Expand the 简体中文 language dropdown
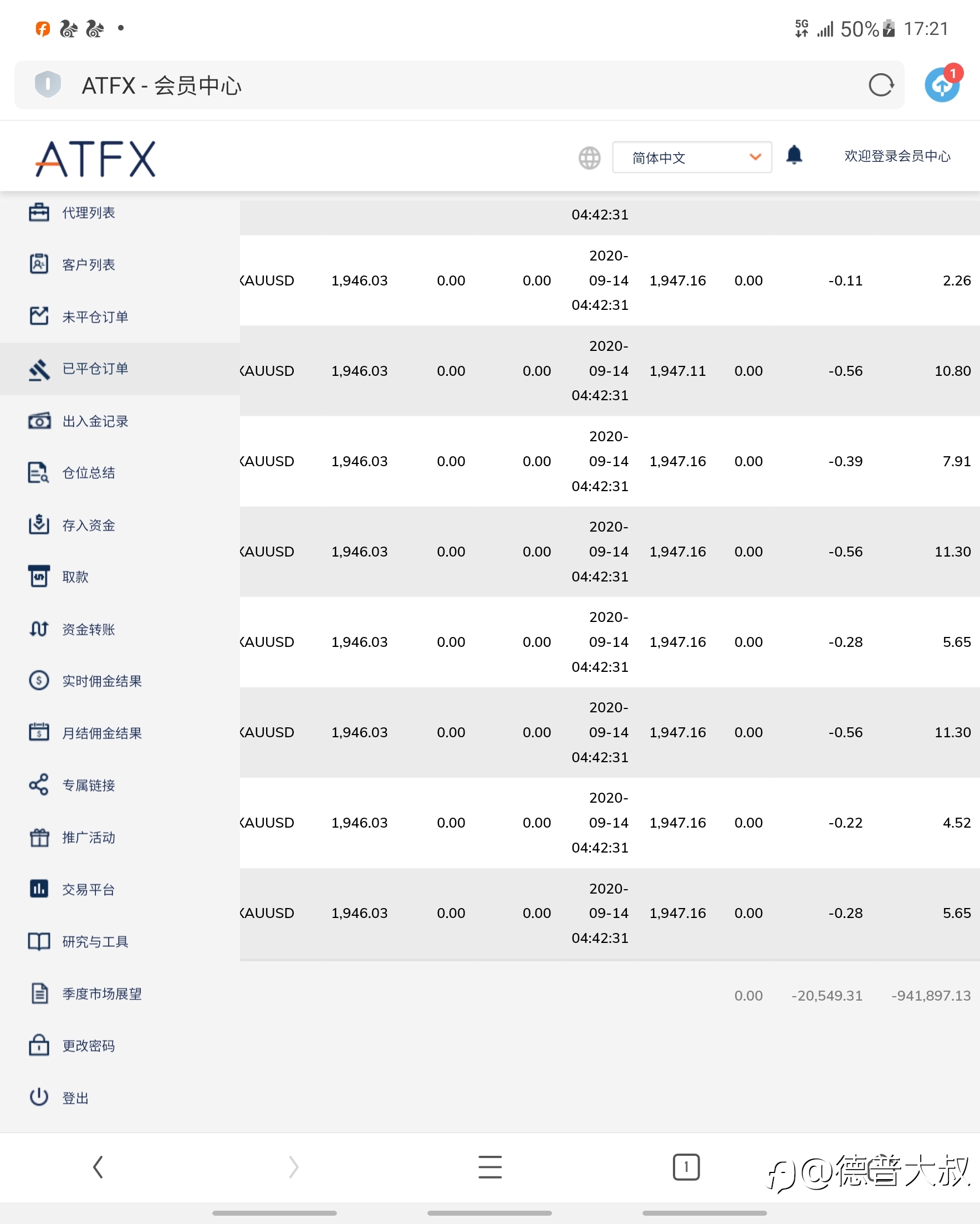Viewport: 980px width, 1224px height. click(692, 158)
